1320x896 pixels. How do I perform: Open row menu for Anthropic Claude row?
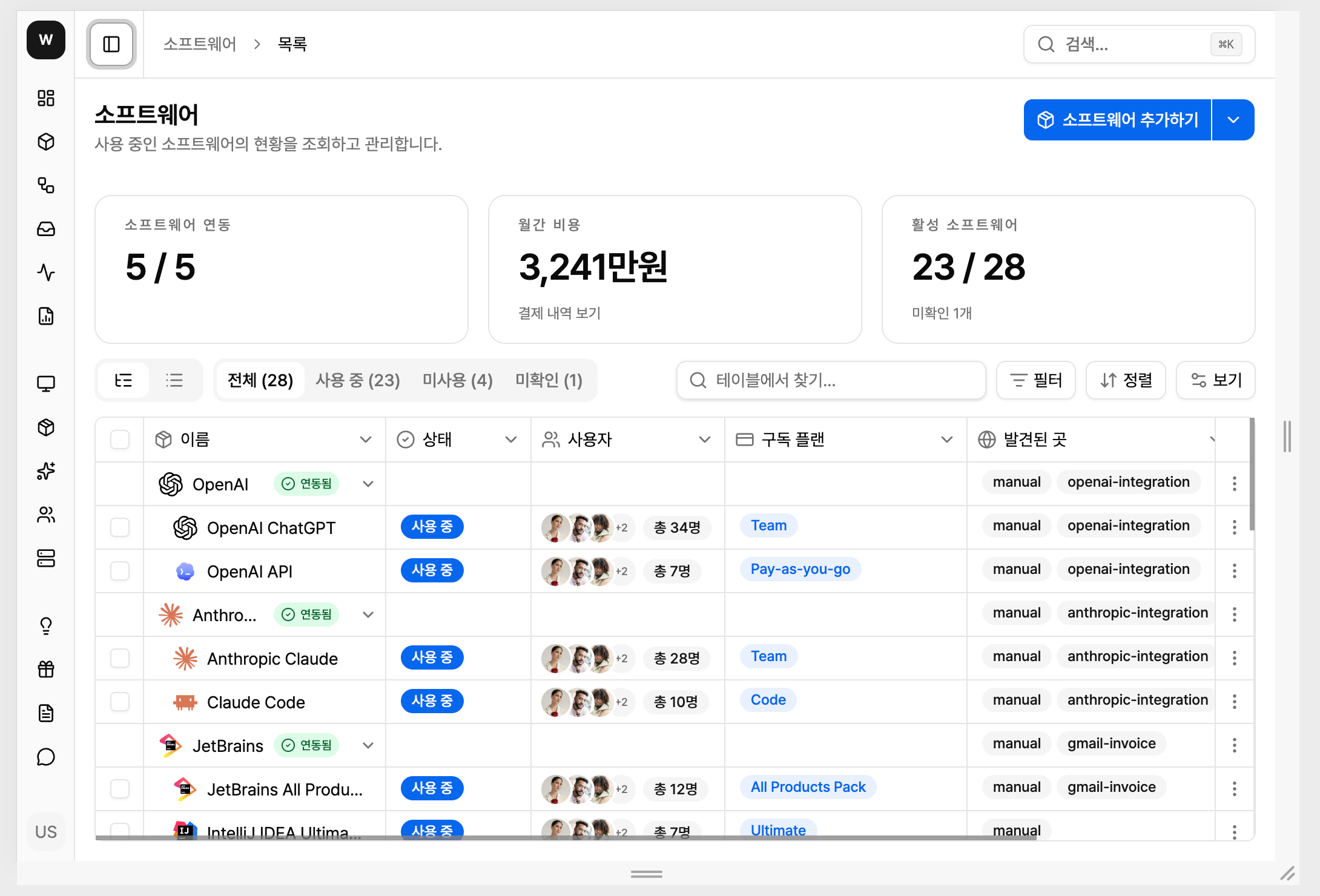[x=1234, y=658]
